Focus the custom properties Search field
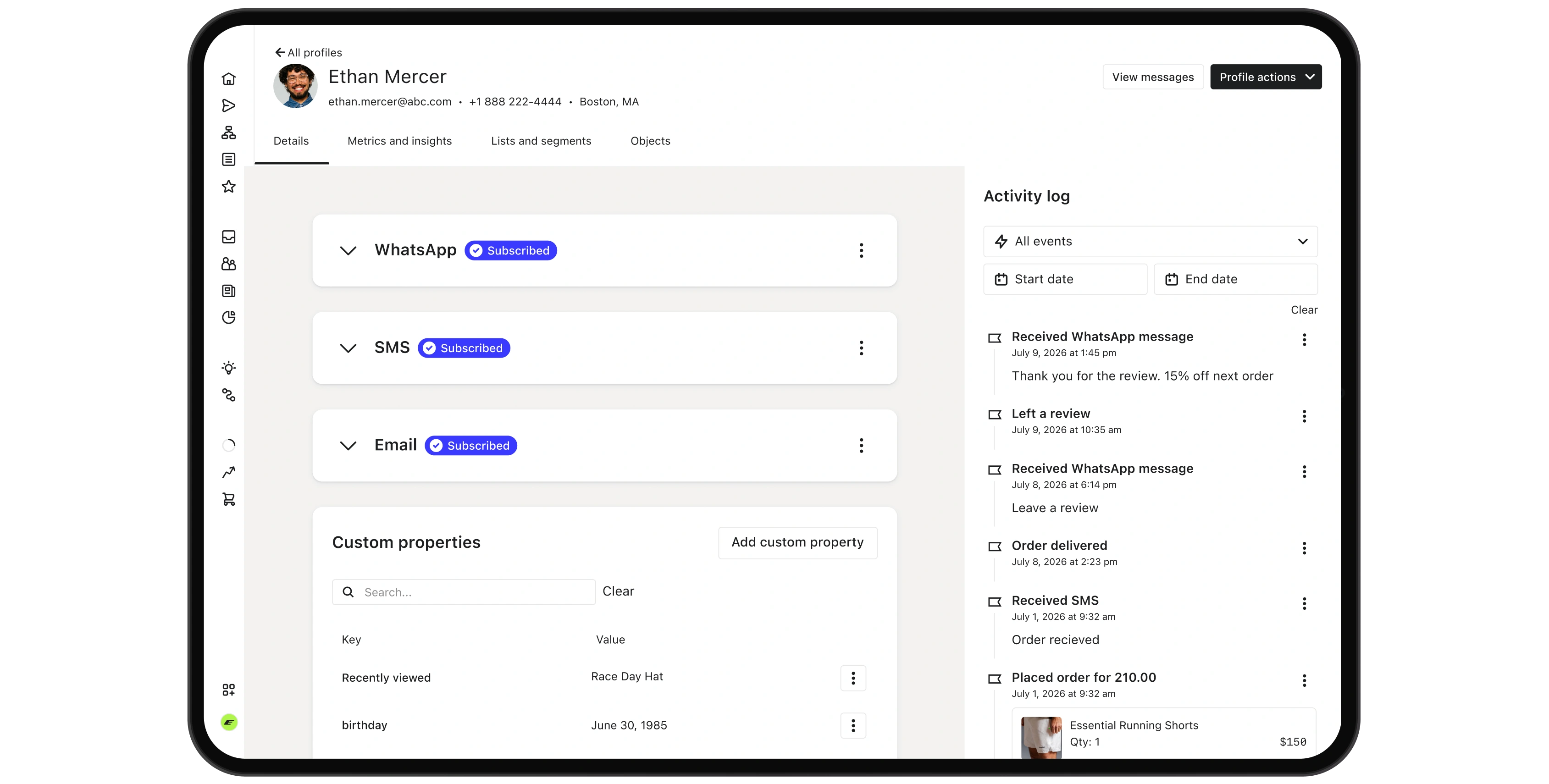The width and height of the screenshot is (1549, 784). point(464,592)
